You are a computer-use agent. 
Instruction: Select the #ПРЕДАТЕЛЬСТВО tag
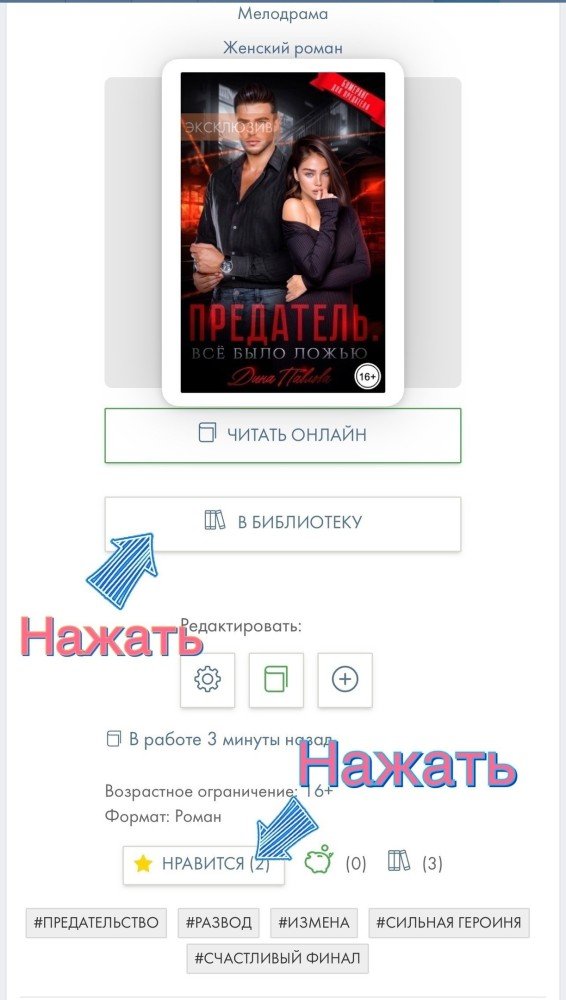pyautogui.click(x=96, y=923)
